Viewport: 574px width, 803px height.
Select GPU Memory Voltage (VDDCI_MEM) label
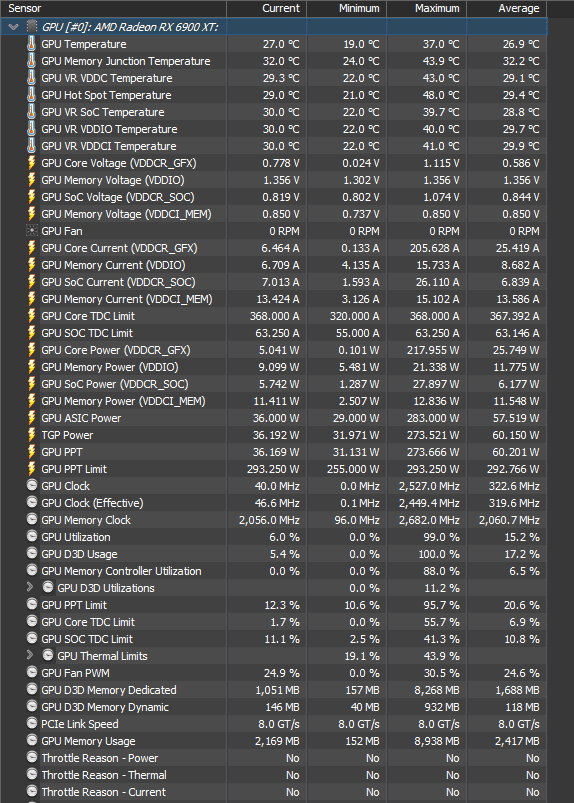126,214
